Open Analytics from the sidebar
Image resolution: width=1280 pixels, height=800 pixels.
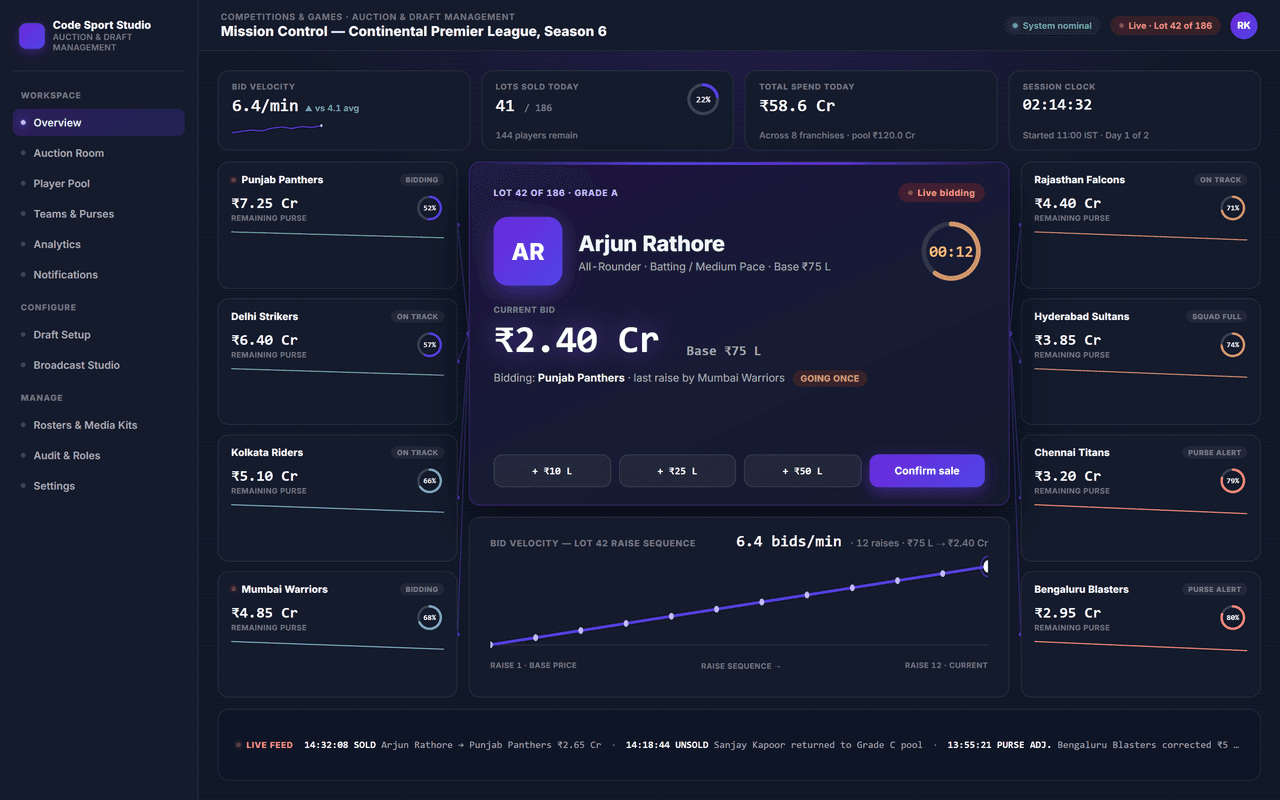pyautogui.click(x=99, y=244)
